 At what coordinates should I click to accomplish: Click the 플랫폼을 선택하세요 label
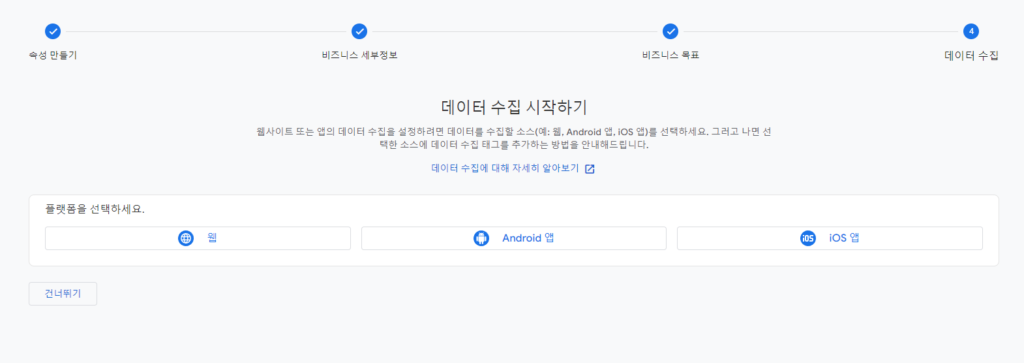pos(95,210)
